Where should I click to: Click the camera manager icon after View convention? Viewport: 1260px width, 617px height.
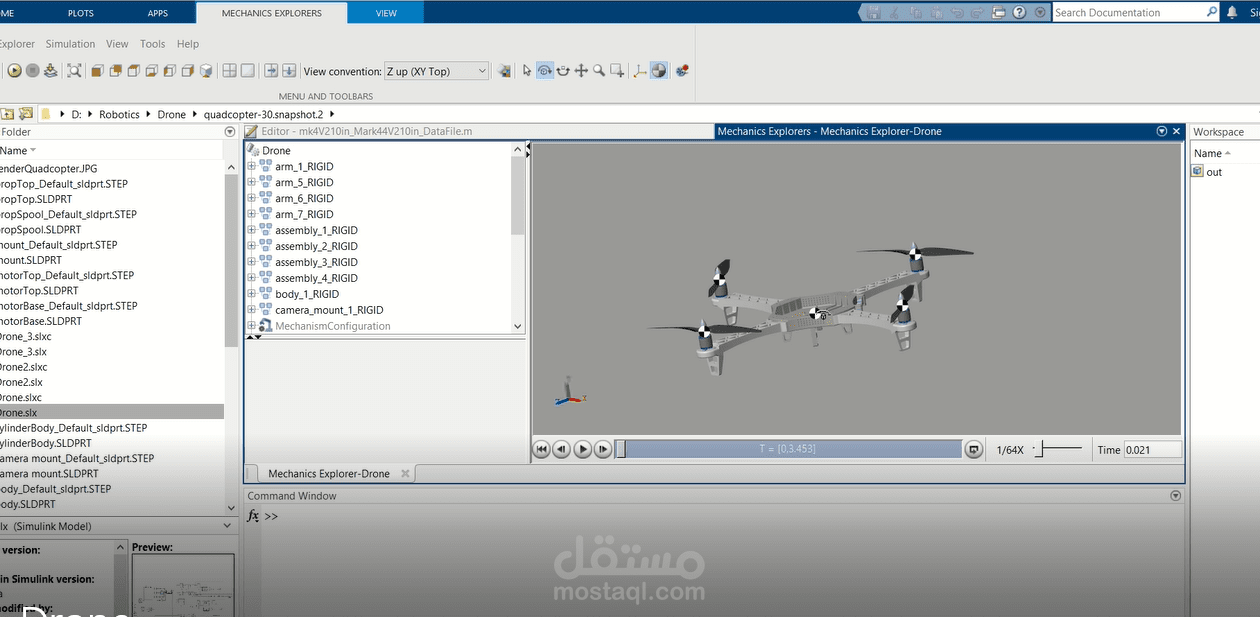tap(504, 71)
